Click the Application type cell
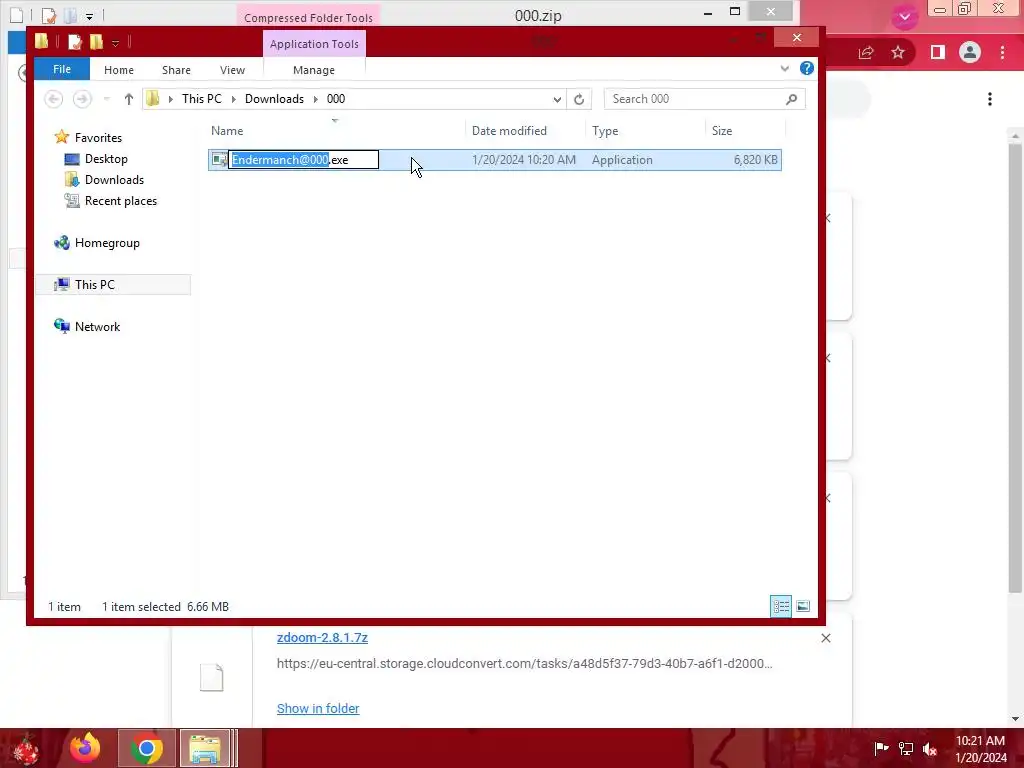This screenshot has height=768, width=1024. pyautogui.click(x=622, y=160)
